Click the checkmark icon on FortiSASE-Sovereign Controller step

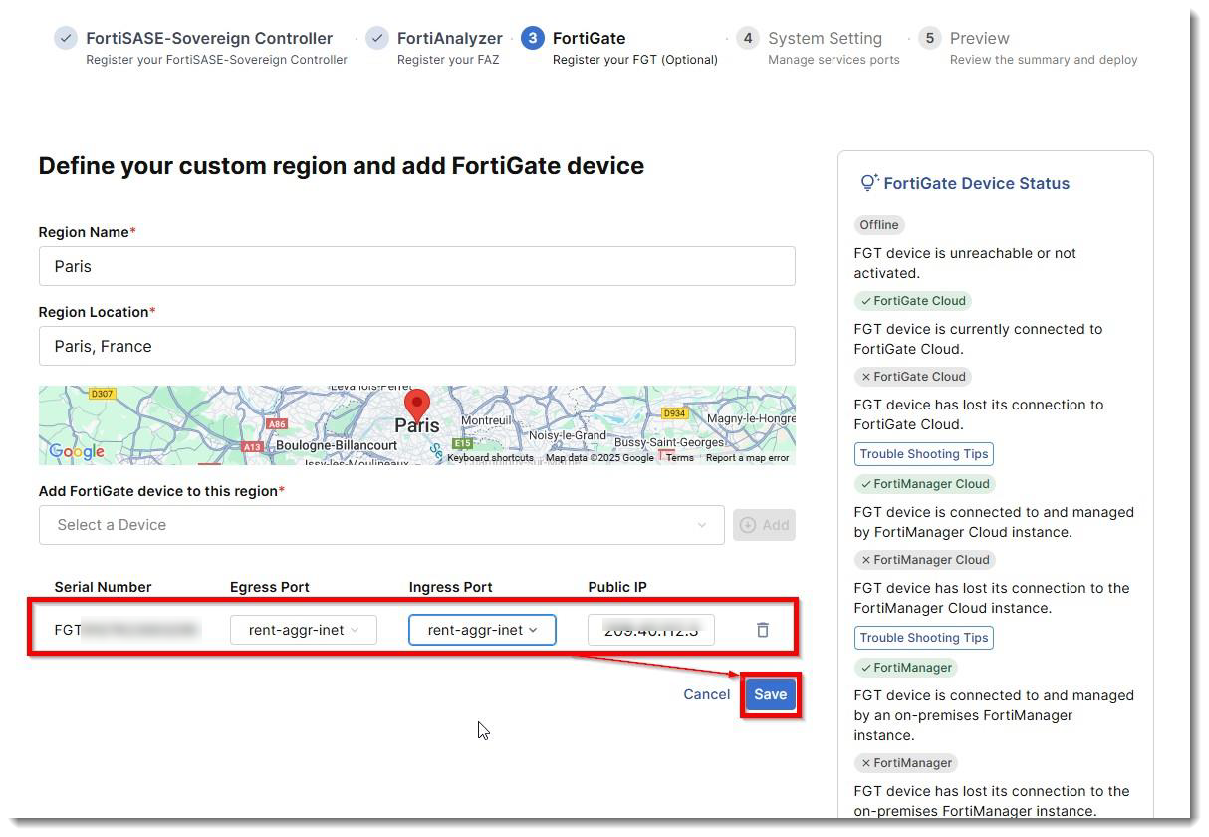[x=65, y=38]
